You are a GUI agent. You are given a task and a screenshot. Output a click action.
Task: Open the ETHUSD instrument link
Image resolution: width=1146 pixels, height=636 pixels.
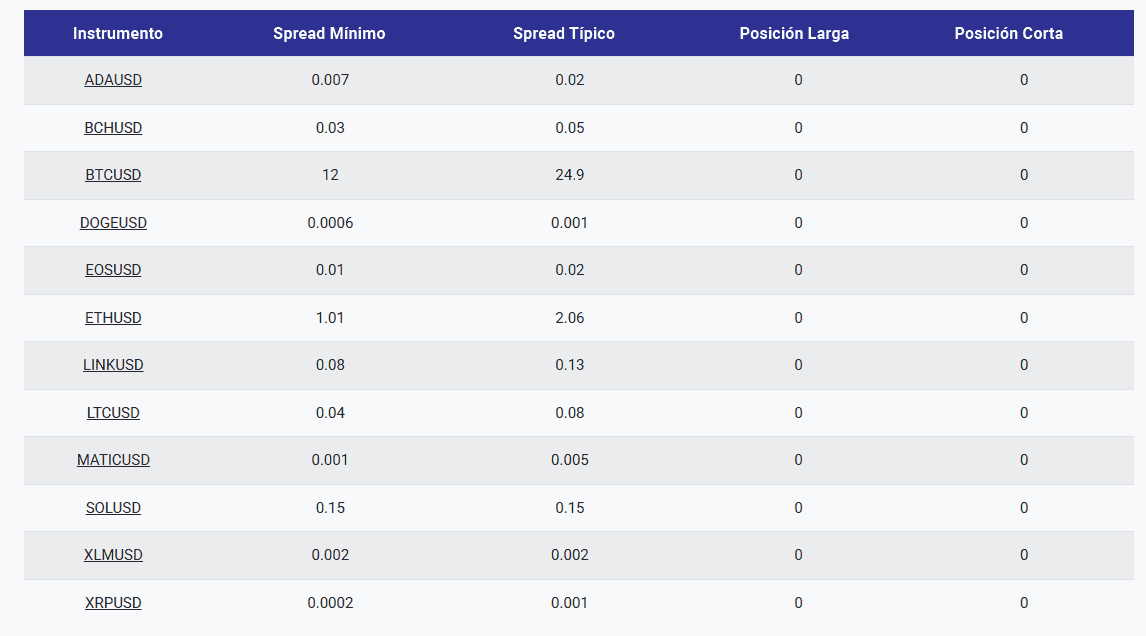pos(113,318)
